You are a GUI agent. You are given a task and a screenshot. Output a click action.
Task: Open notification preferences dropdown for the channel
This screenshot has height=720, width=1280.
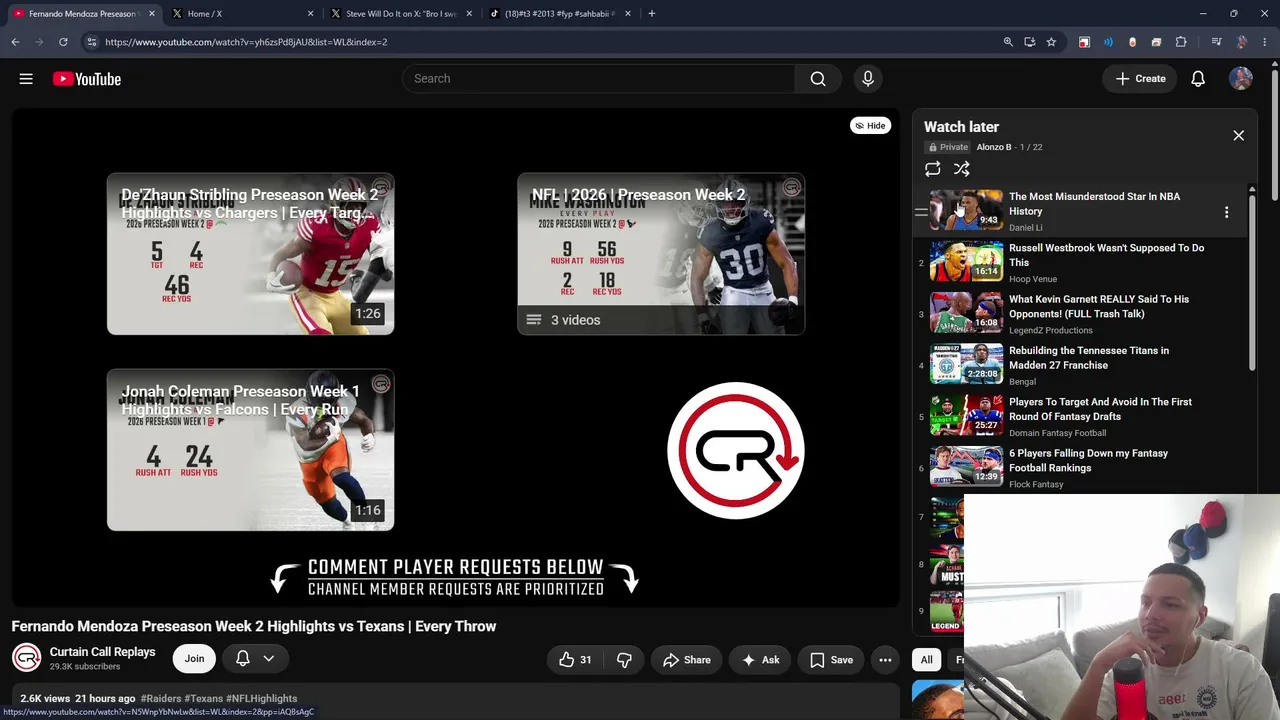[255, 659]
